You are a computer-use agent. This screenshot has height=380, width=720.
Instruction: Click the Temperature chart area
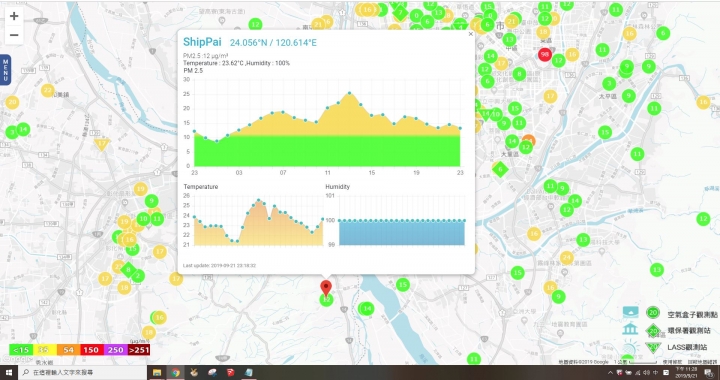(x=258, y=220)
